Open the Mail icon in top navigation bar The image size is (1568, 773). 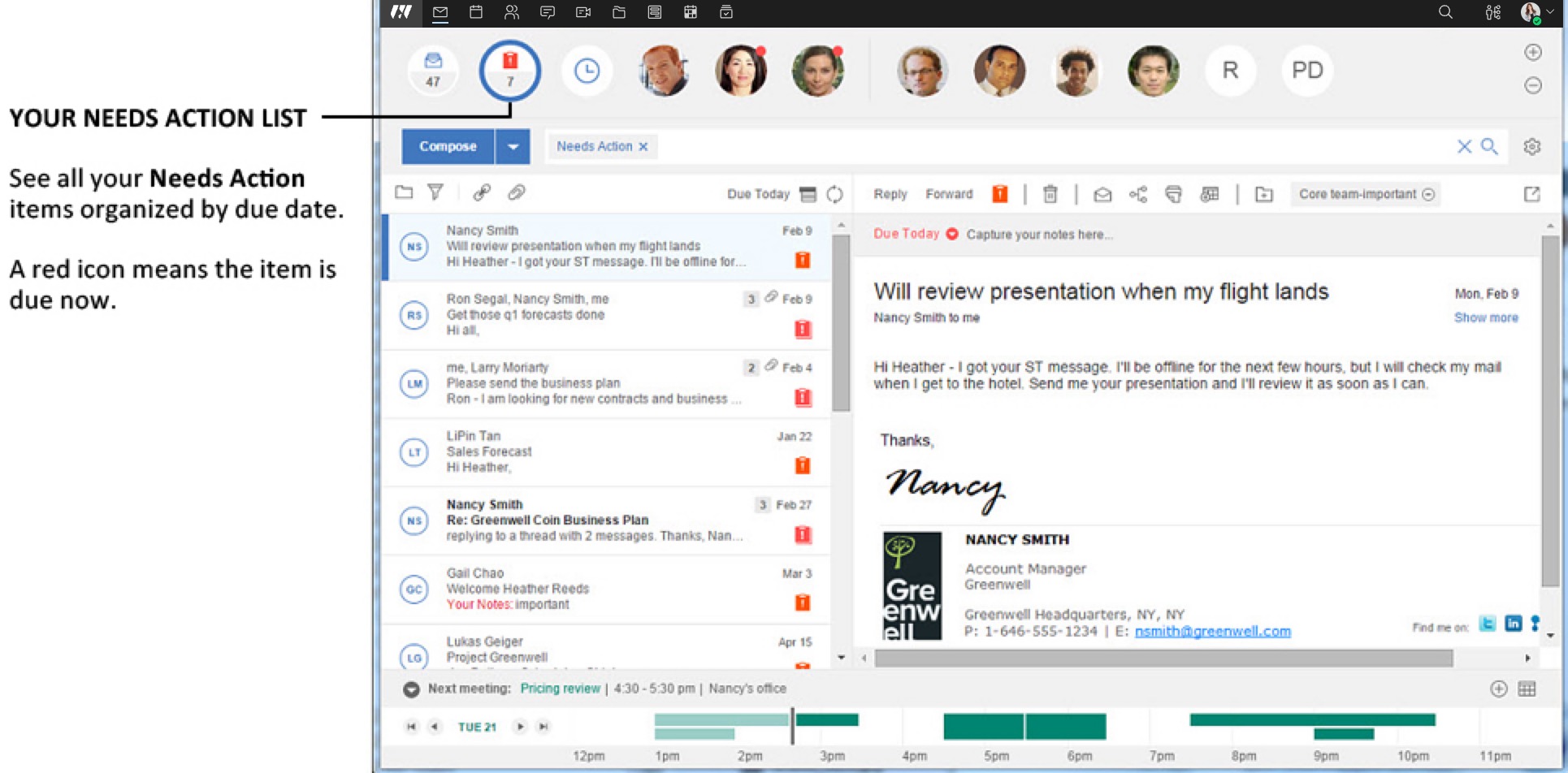[x=440, y=12]
